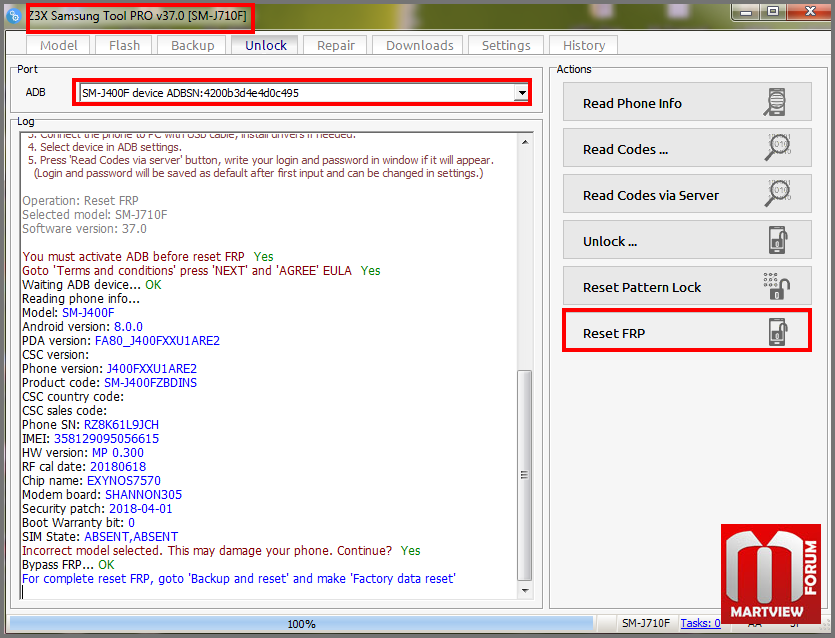This screenshot has height=638, width=835.
Task: Click the phone padlock icon on Unlock ...
Action: click(x=777, y=240)
